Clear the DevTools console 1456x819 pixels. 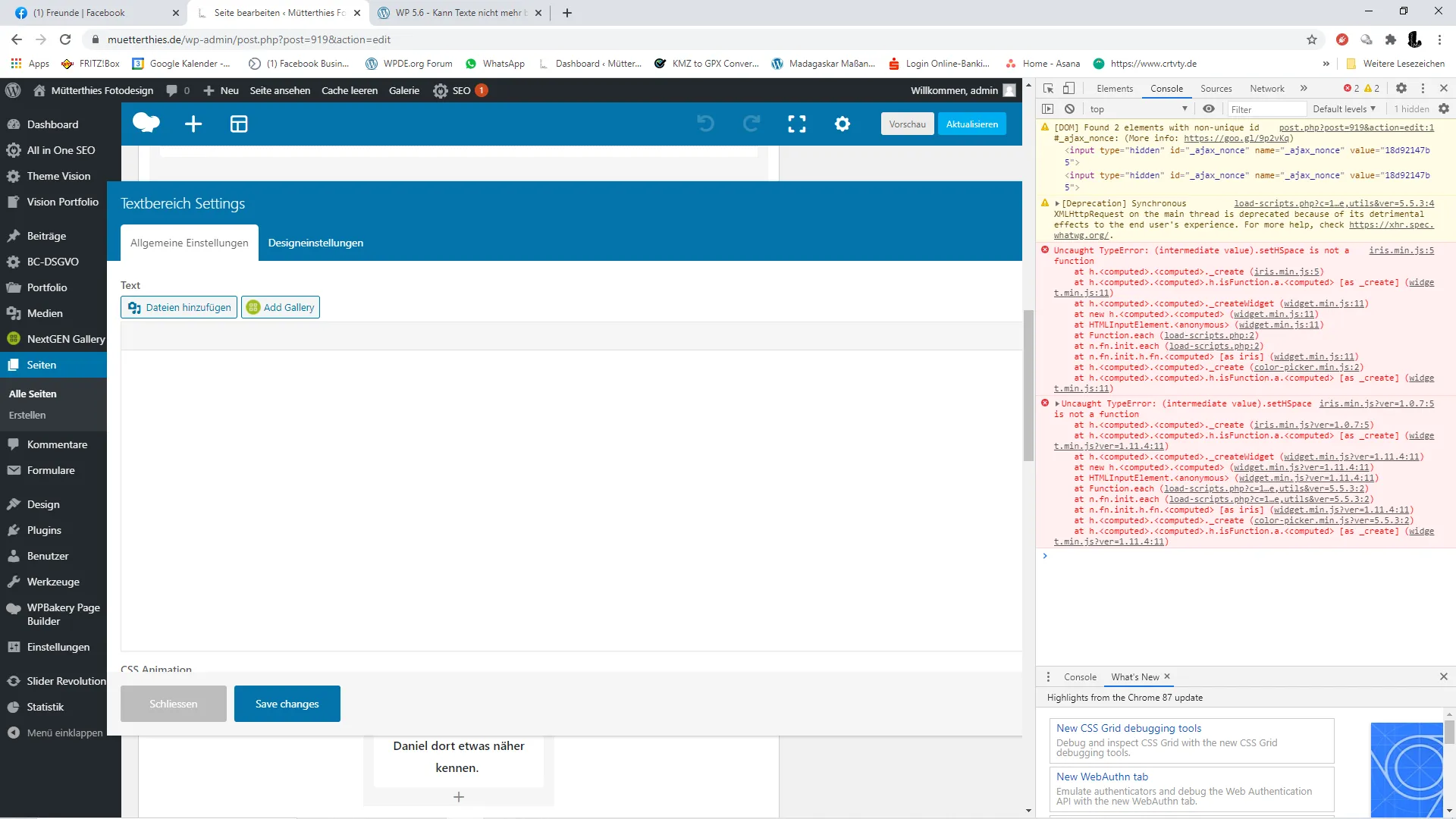click(1069, 109)
